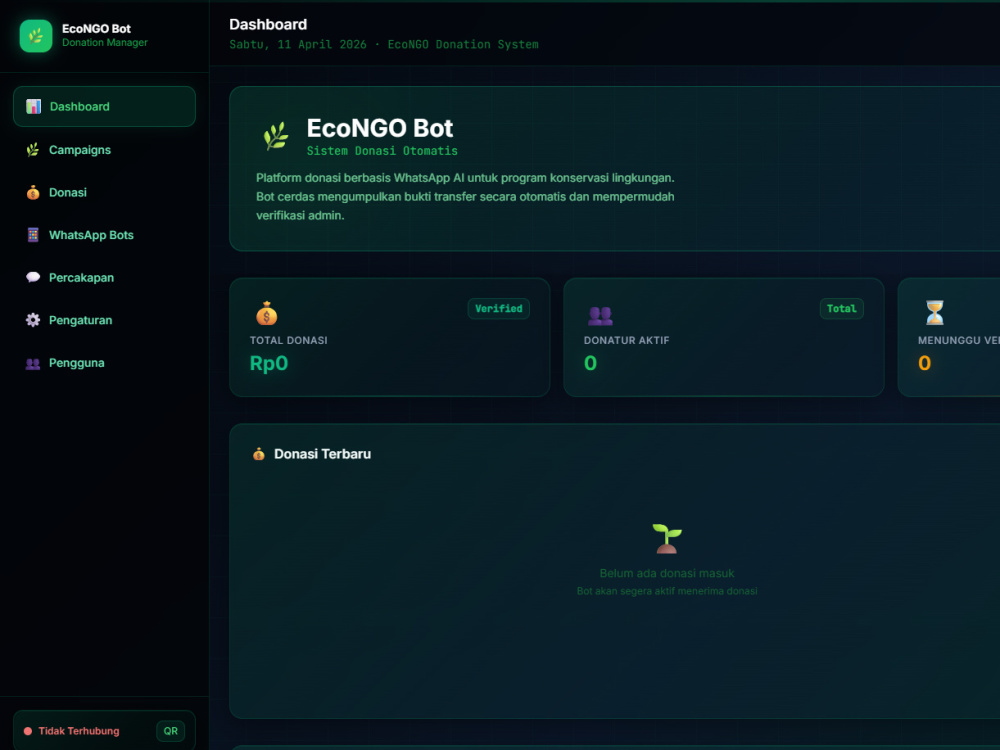Click the Pengguna people icon
Image resolution: width=1000 pixels, height=750 pixels.
click(33, 364)
